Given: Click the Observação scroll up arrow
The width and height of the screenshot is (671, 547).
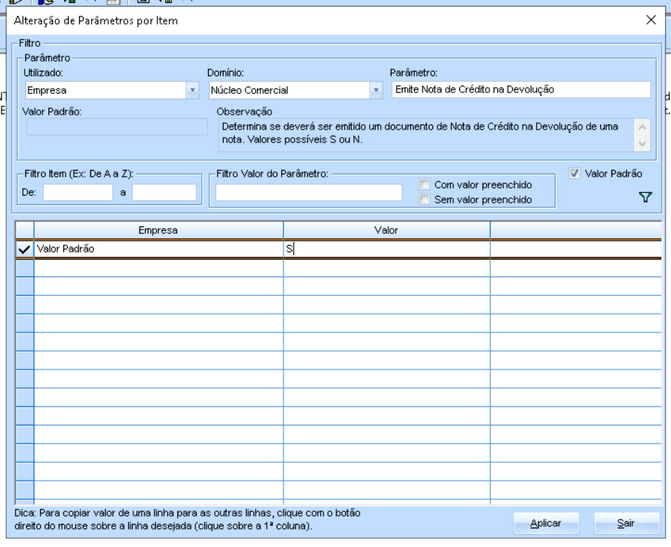Looking at the screenshot, I should tap(642, 127).
